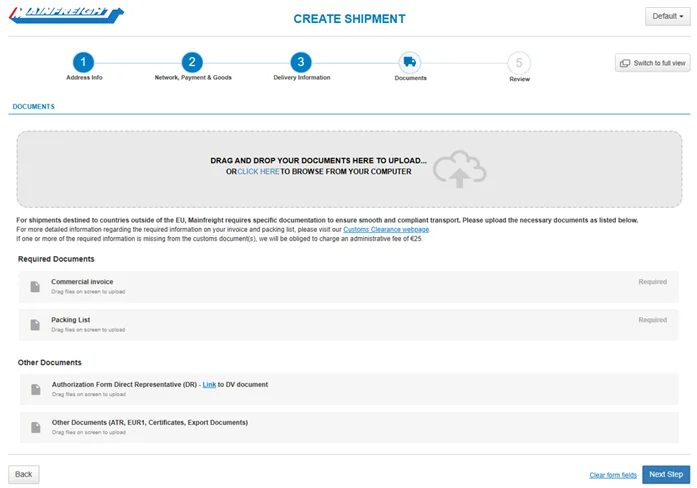Click the Commercial invoice document icon
This screenshot has height=488, width=697.
[35, 287]
